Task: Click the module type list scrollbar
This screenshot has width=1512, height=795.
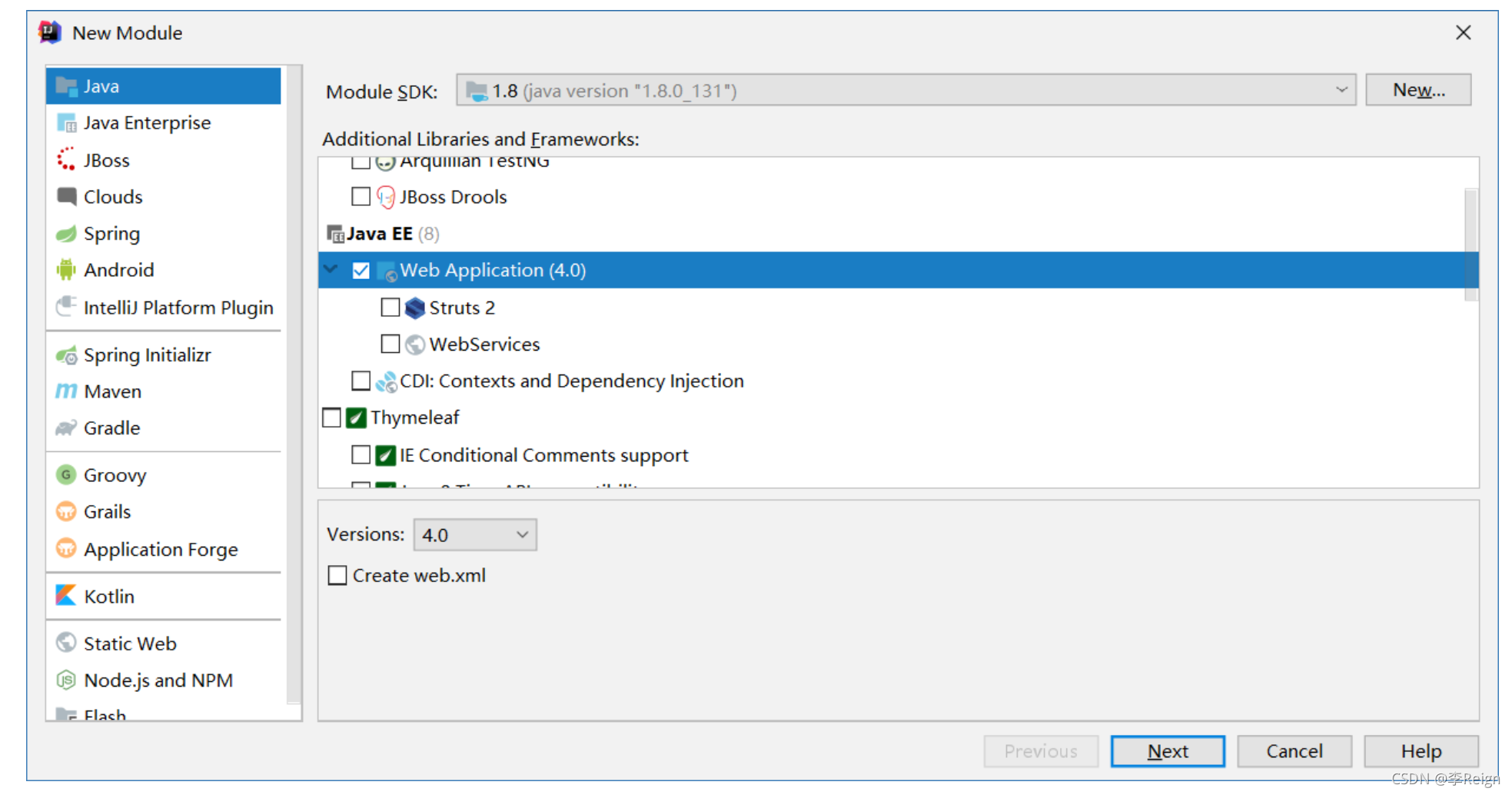Action: click(294, 384)
